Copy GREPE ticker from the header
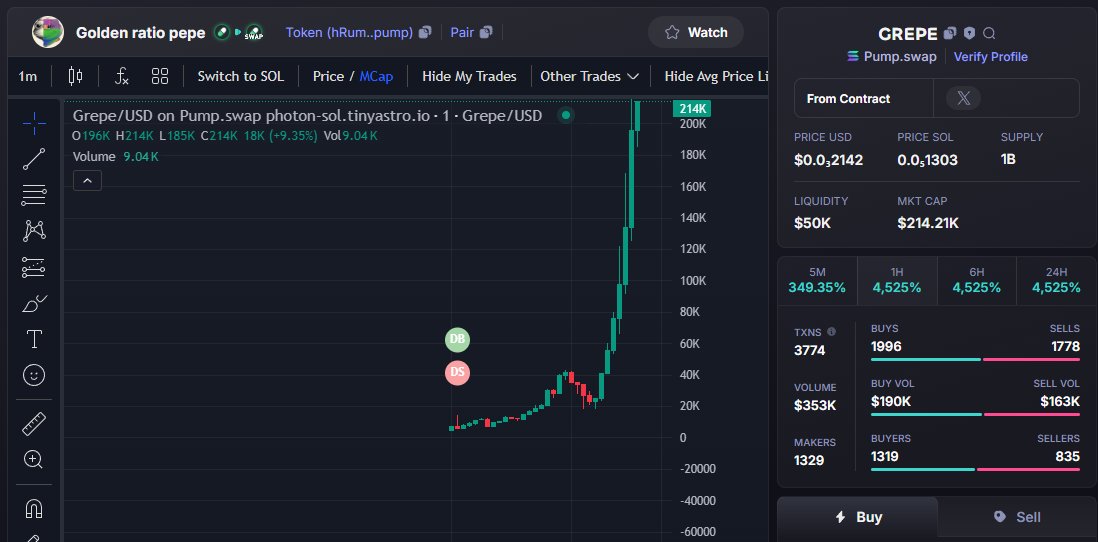 pos(950,33)
